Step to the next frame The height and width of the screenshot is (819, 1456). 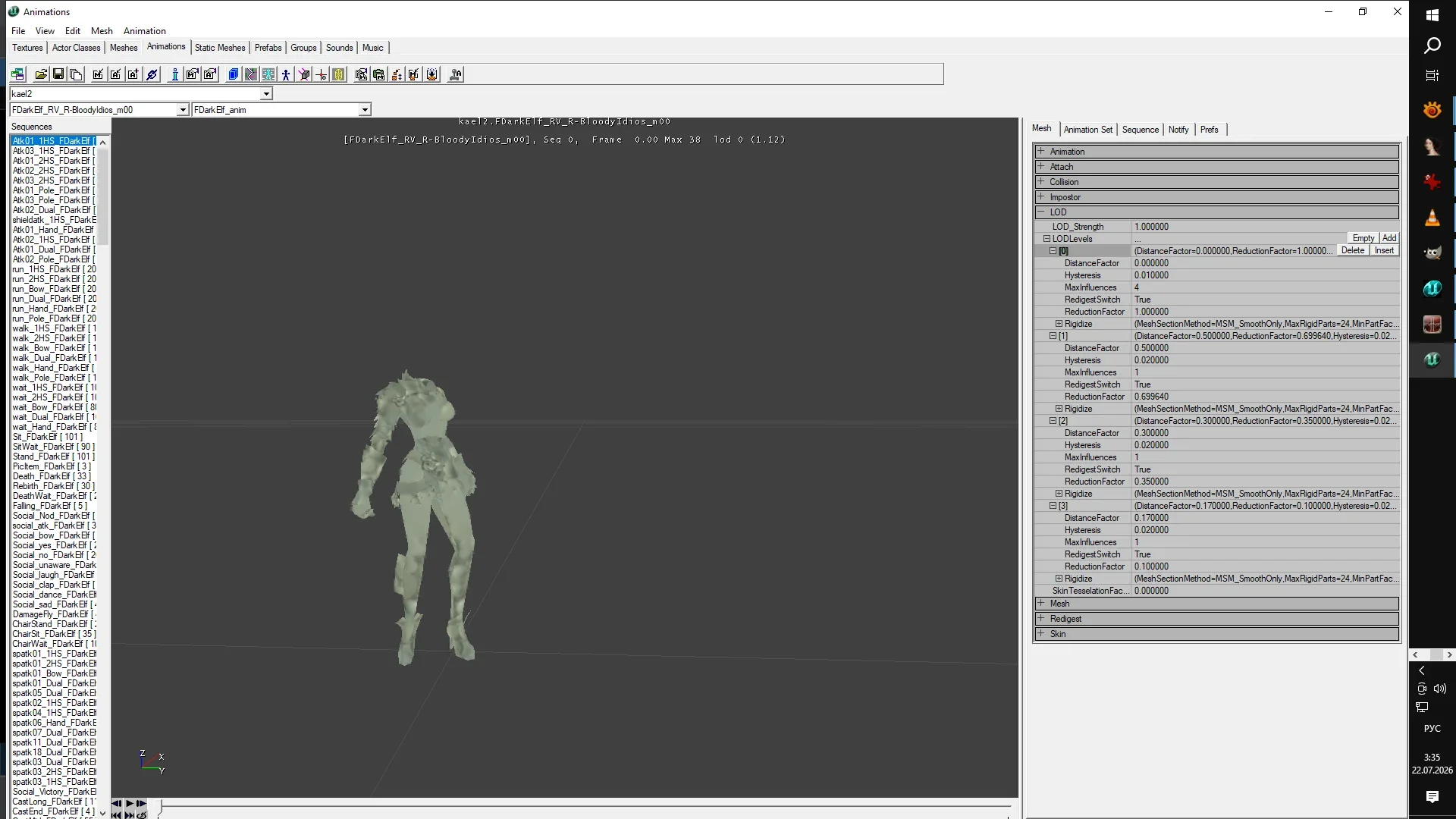click(141, 803)
